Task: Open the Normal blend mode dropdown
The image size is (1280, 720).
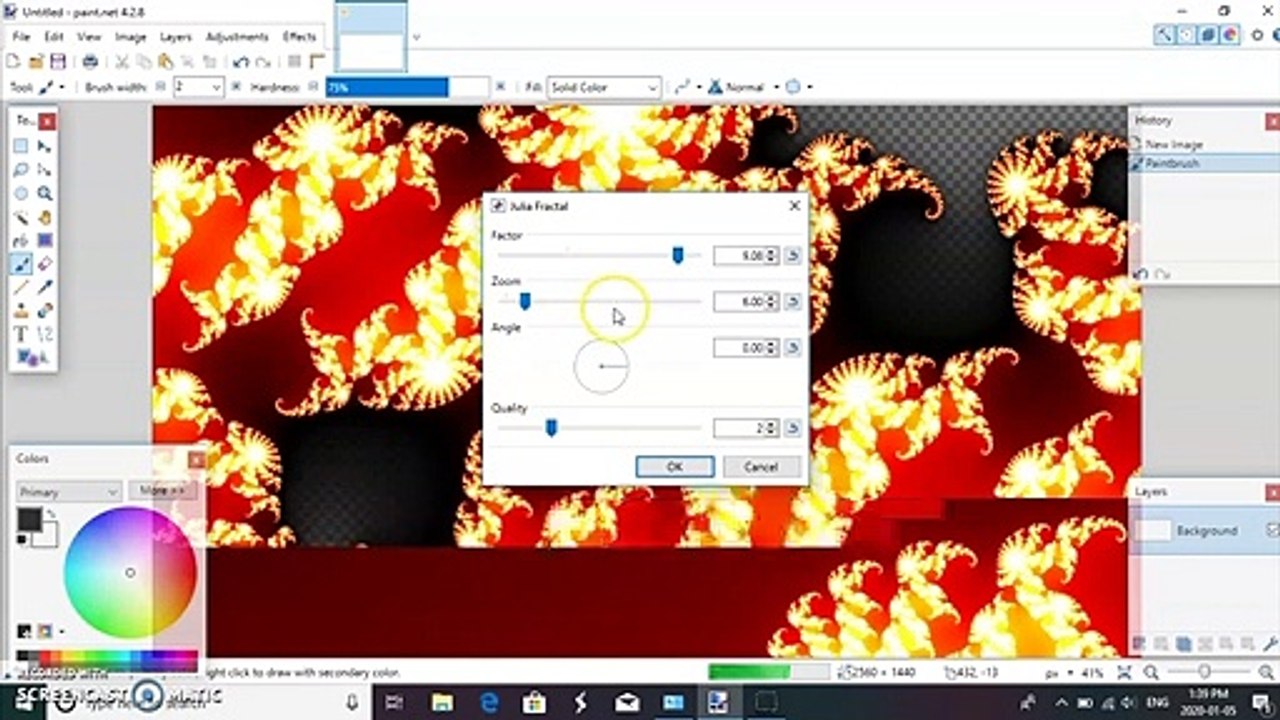Action: (744, 87)
